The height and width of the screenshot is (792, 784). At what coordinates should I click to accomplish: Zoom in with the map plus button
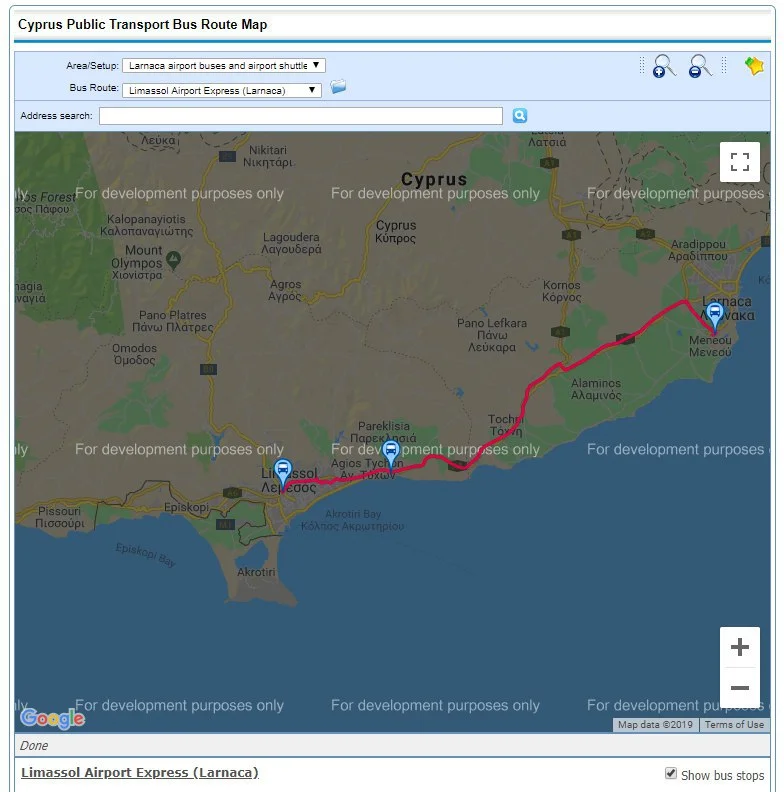click(739, 647)
